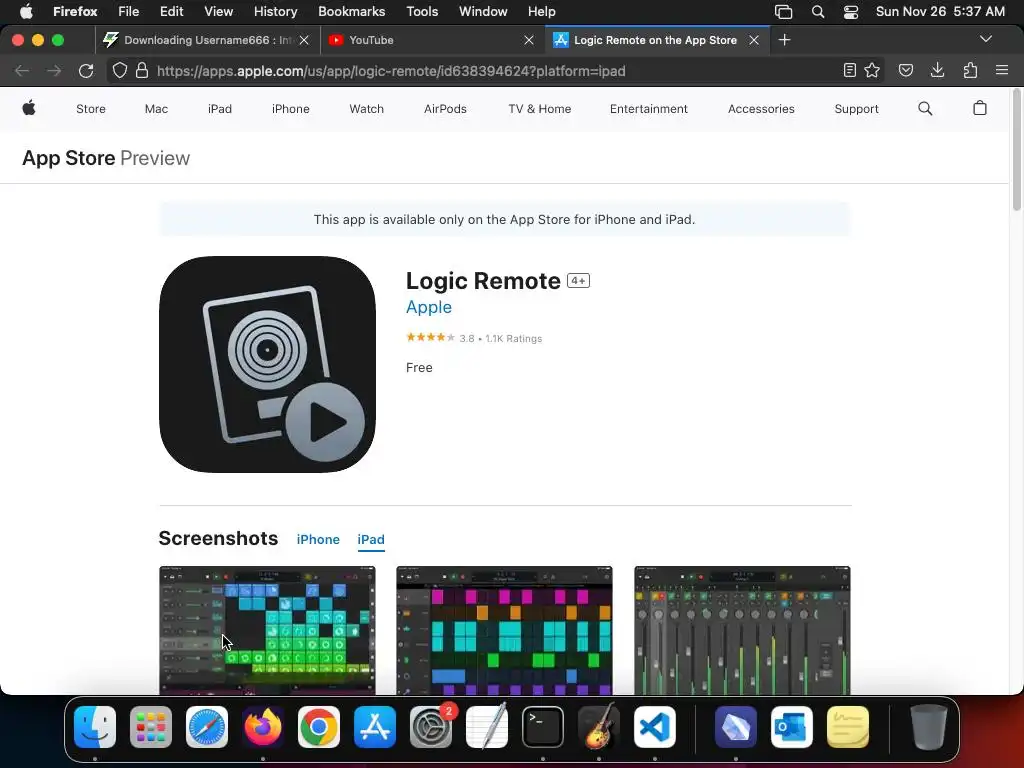Open Spotlight search in the menu bar
This screenshot has height=768, width=1024.
pyautogui.click(x=818, y=12)
